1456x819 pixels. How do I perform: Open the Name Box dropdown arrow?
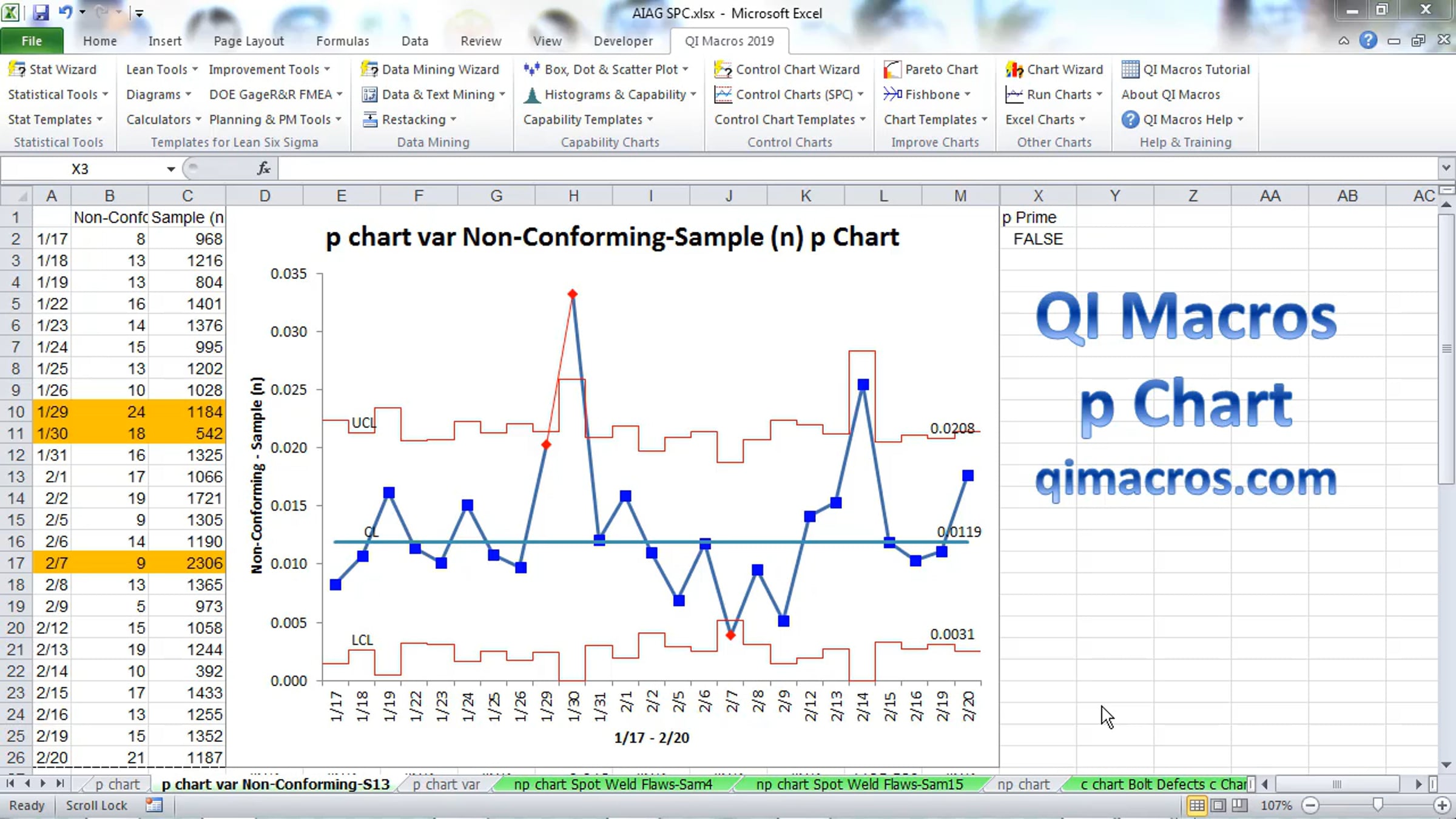171,169
